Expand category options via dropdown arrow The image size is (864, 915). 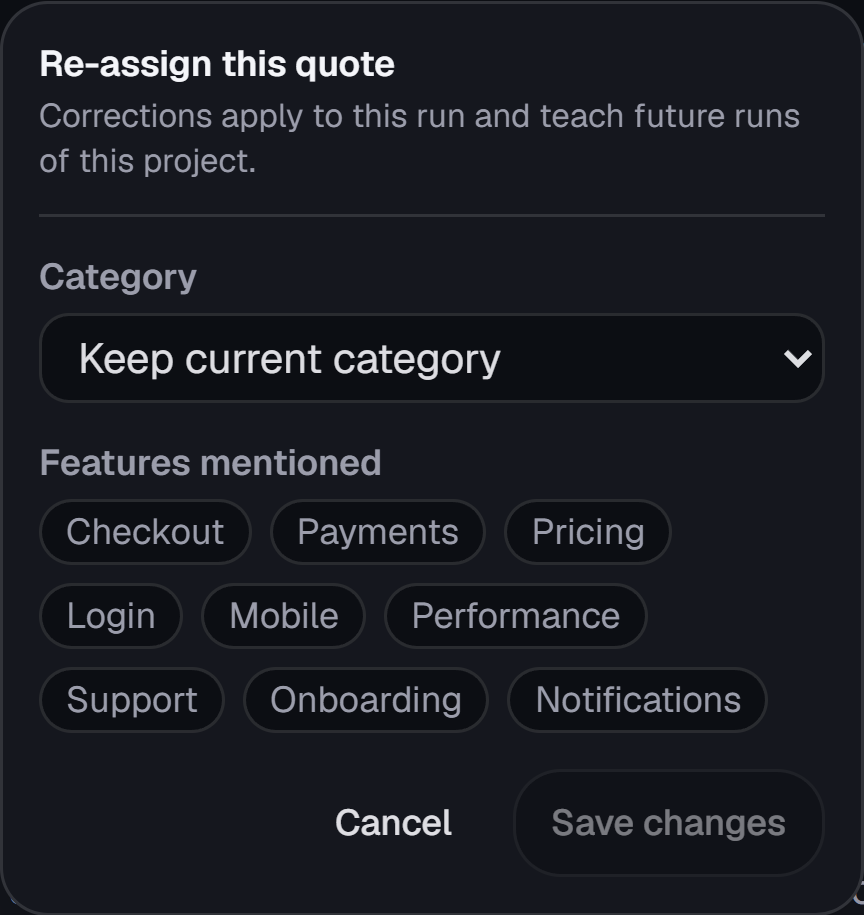click(x=797, y=358)
